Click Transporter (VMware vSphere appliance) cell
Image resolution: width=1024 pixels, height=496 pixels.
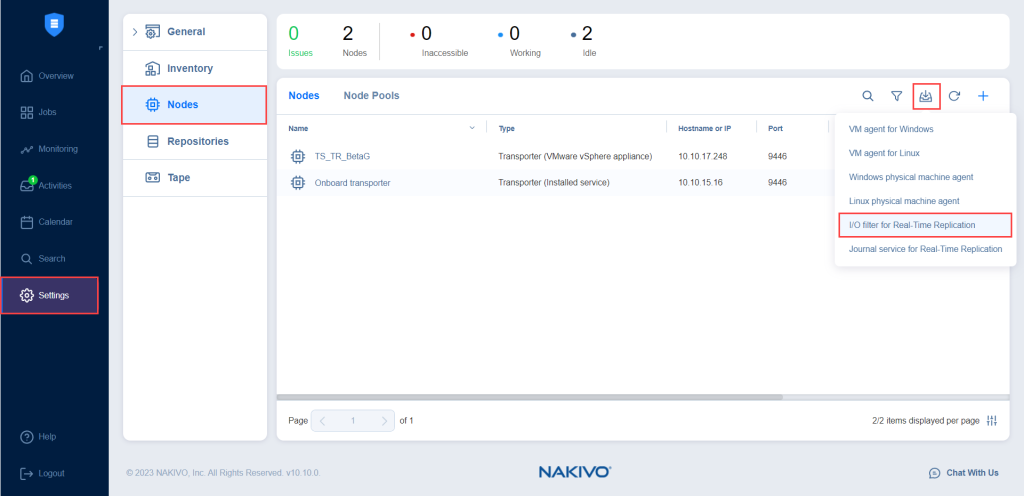(x=575, y=157)
